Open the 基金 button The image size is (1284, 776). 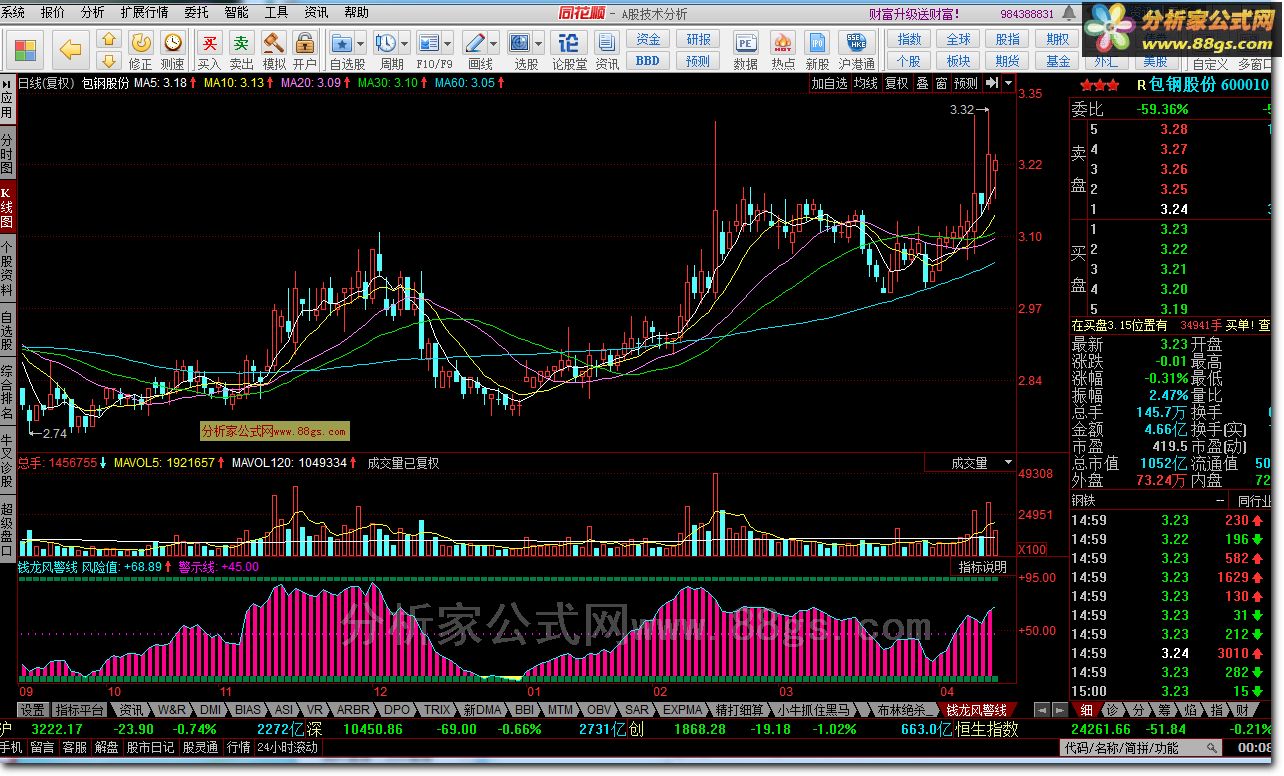[x=1058, y=61]
